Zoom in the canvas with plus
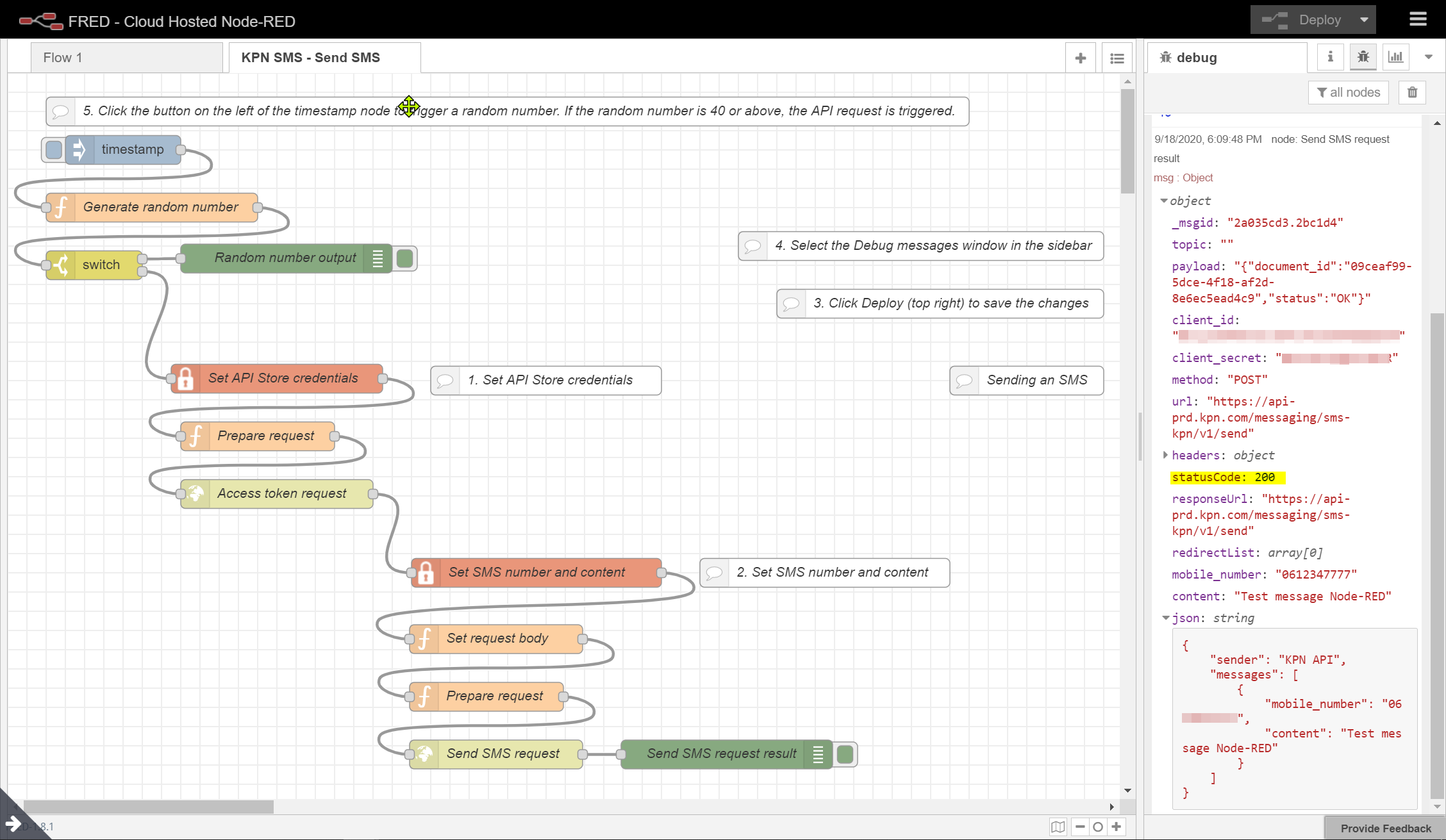Viewport: 1446px width, 840px height. point(1117,827)
